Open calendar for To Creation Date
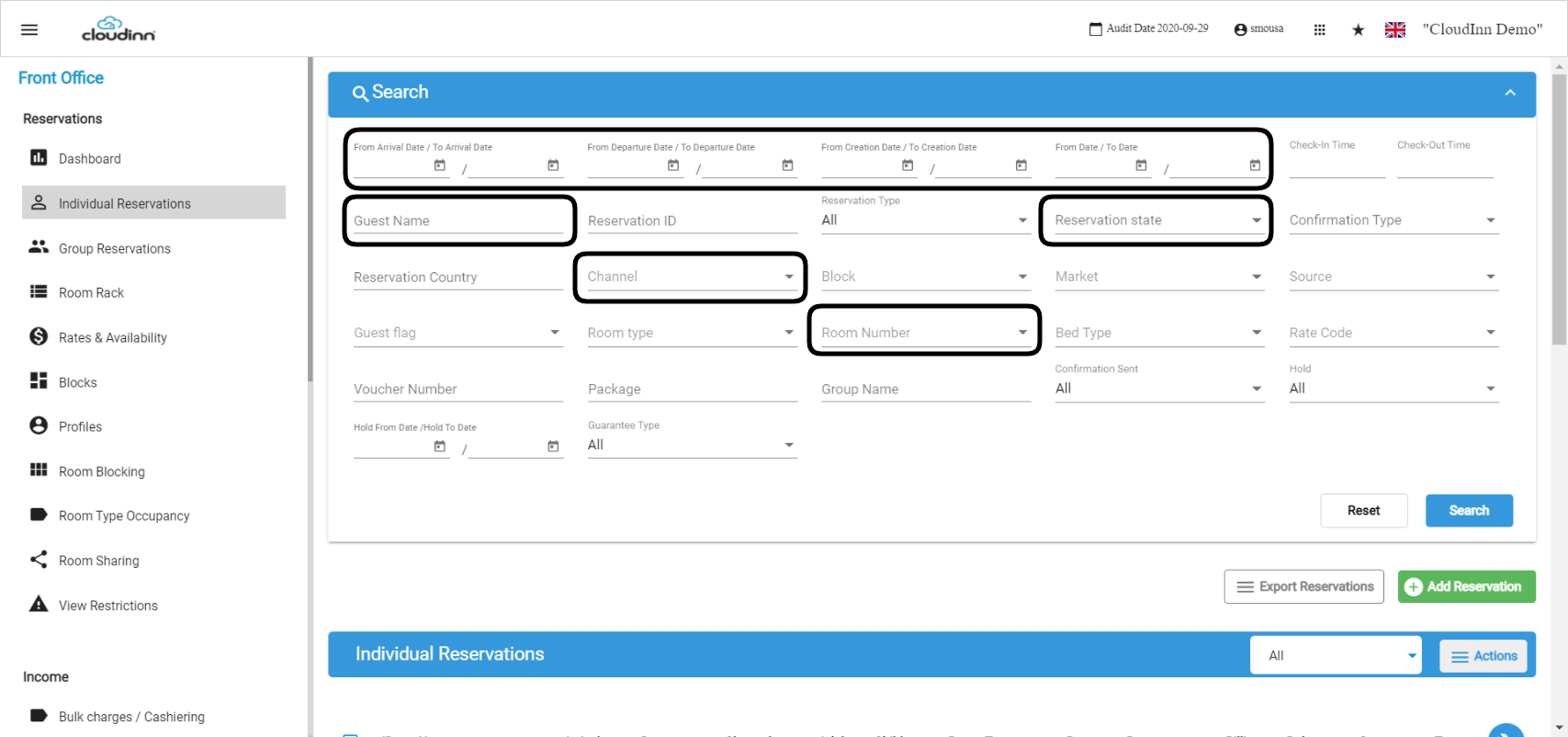Image resolution: width=1568 pixels, height=737 pixels. coord(1021,165)
